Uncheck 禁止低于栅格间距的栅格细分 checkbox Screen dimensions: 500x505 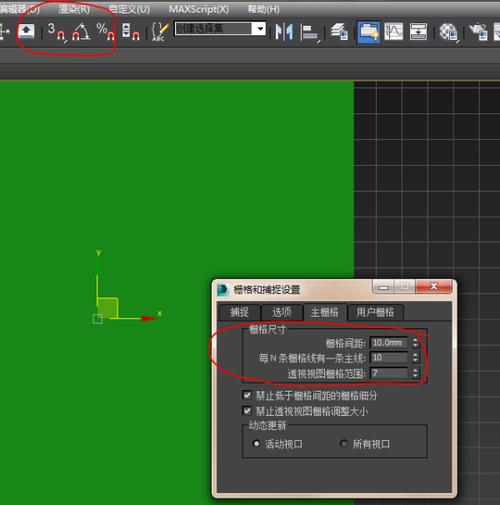(x=247, y=395)
